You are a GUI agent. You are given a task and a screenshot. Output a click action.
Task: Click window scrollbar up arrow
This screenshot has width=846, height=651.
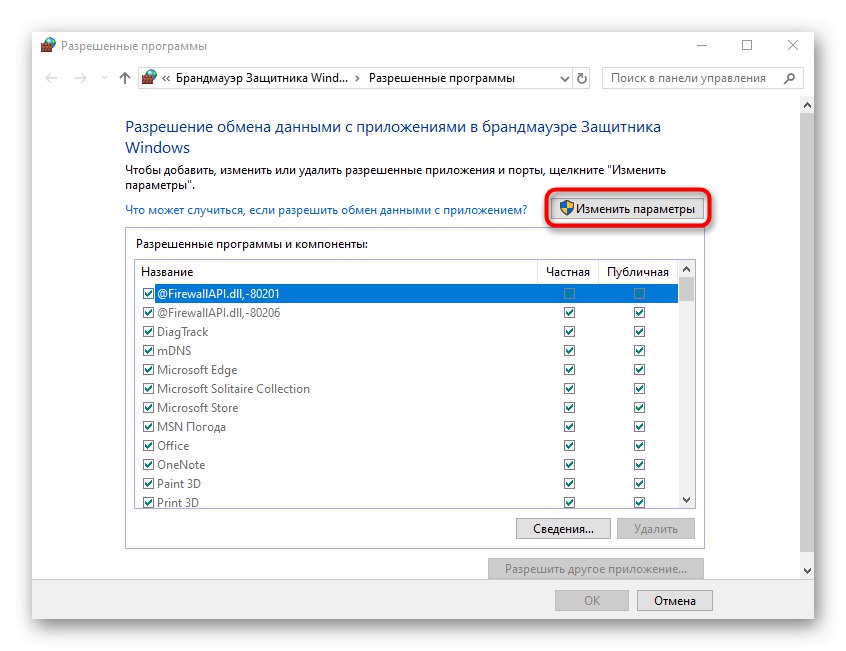pyautogui.click(x=807, y=105)
